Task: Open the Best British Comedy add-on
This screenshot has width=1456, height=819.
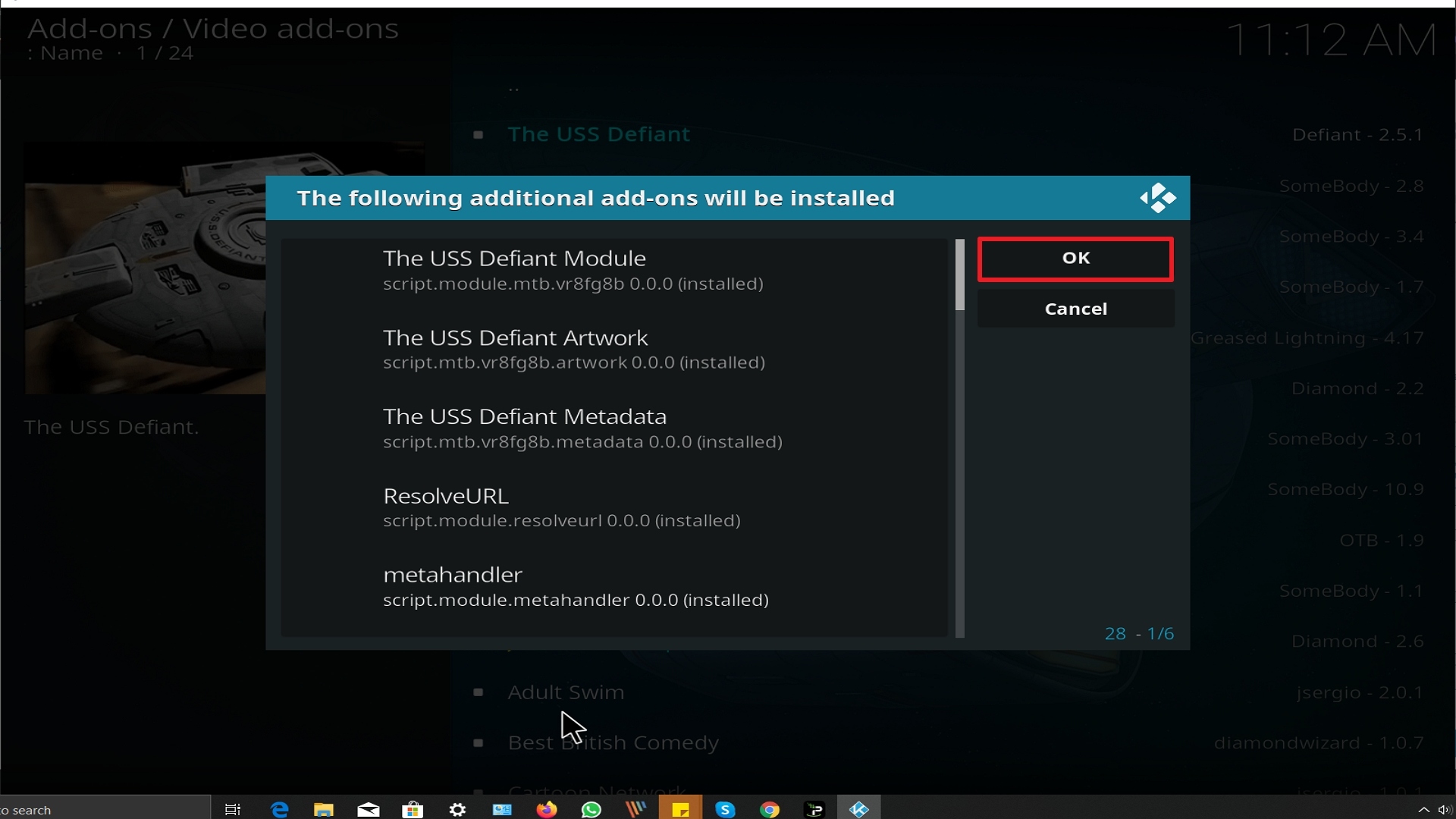Action: pos(613,742)
